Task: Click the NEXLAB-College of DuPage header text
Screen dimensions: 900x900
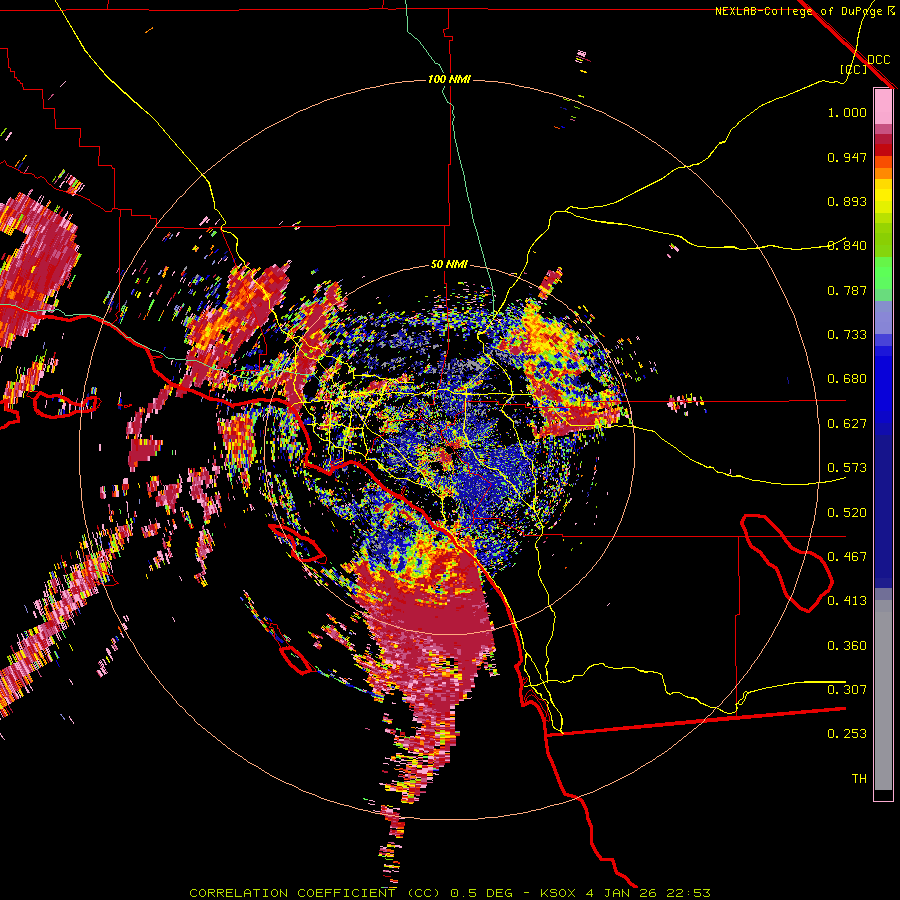Action: point(798,11)
